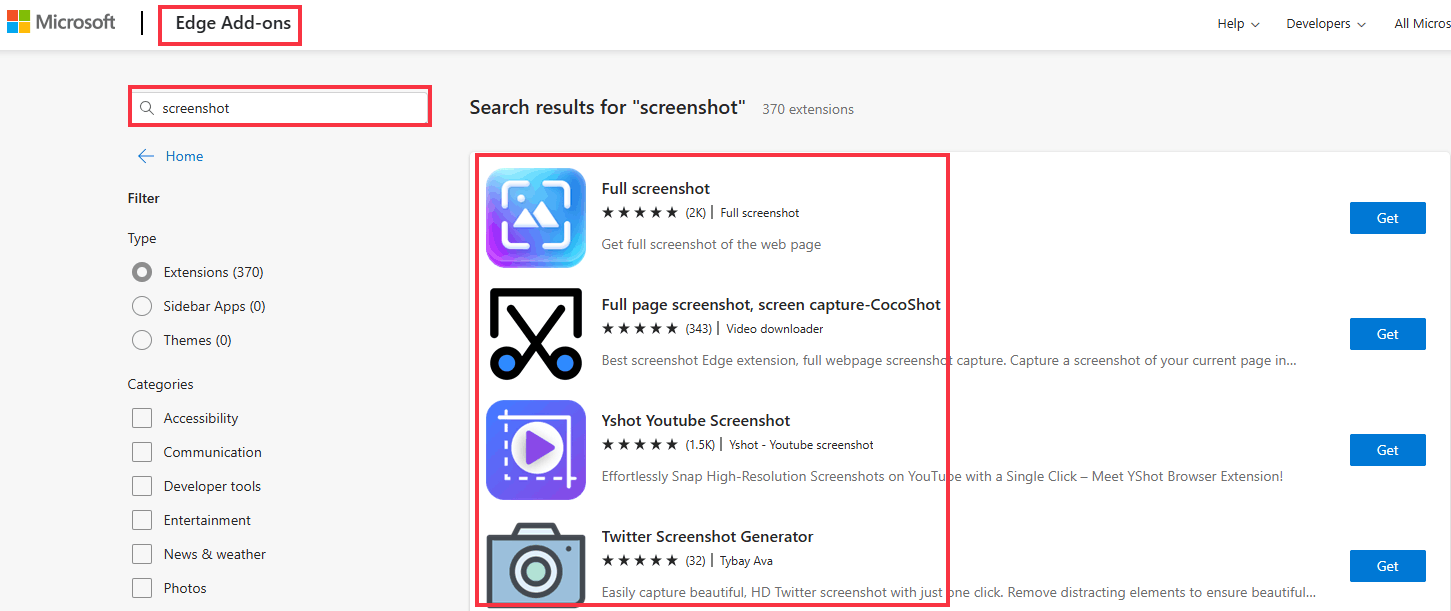Get the Full screenshot extension
Image resolution: width=1451 pixels, height=611 pixels.
pos(1387,218)
